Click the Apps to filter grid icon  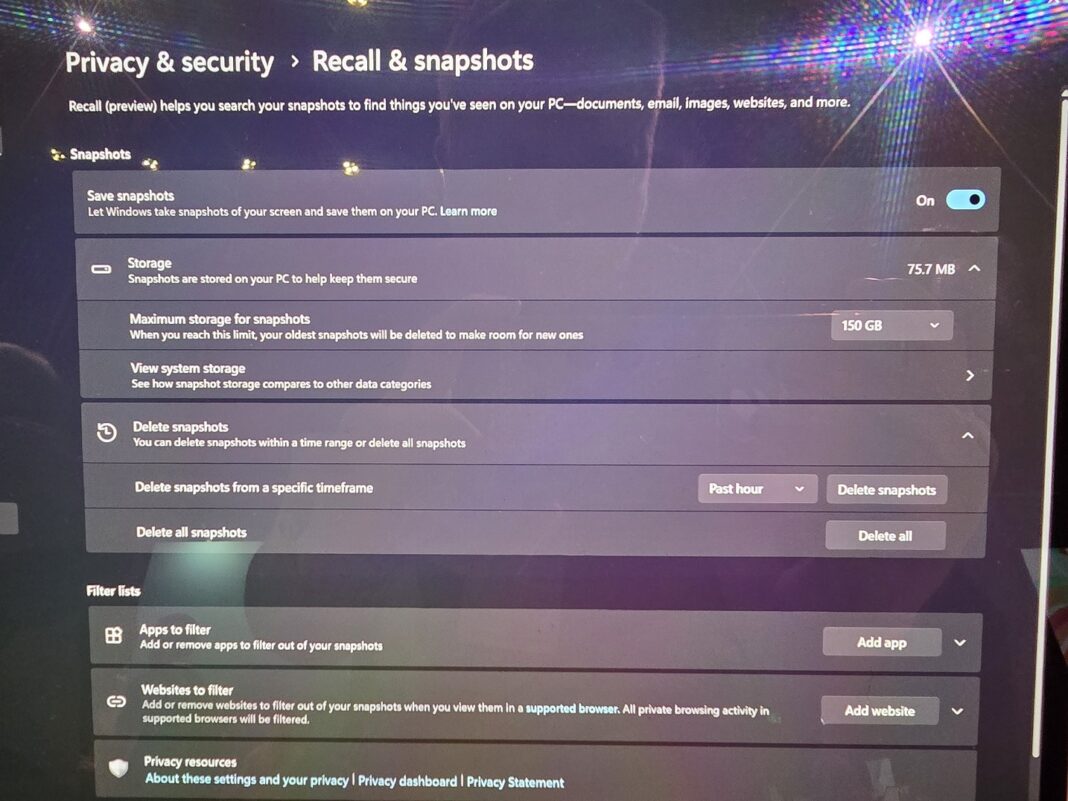click(114, 635)
